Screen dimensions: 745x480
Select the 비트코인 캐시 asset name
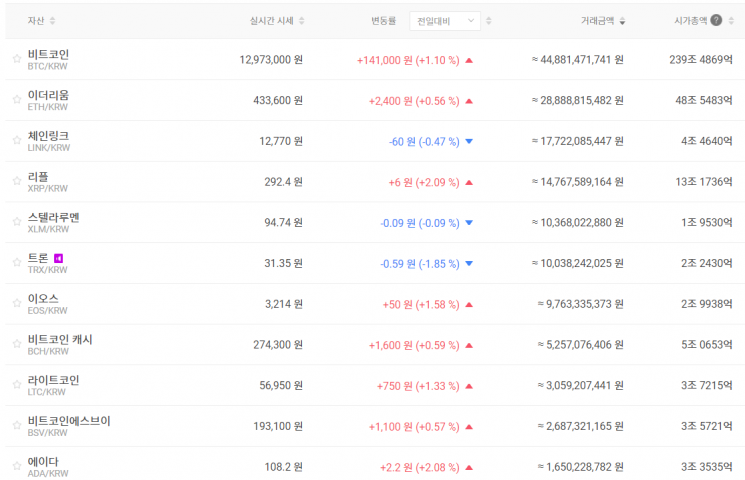(60, 340)
